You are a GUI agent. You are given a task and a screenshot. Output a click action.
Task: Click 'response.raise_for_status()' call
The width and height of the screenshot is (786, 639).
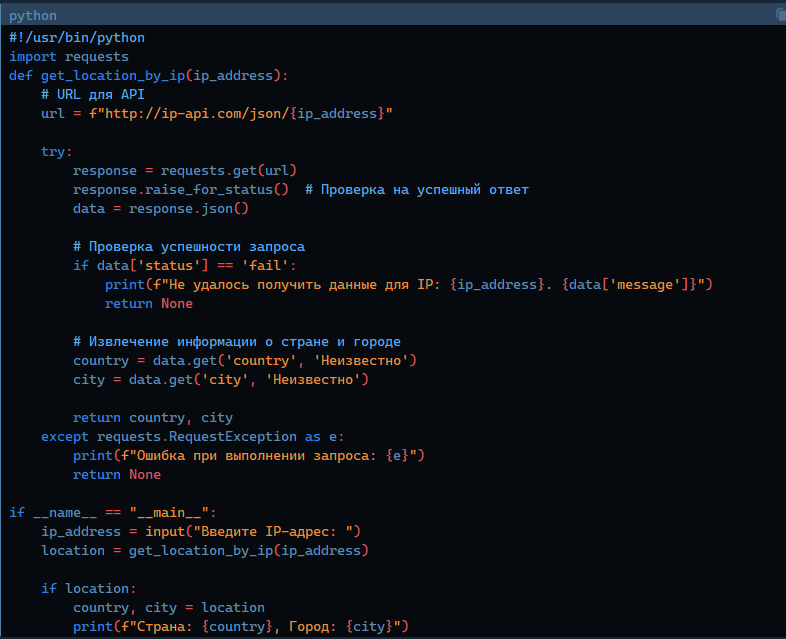[180, 190]
